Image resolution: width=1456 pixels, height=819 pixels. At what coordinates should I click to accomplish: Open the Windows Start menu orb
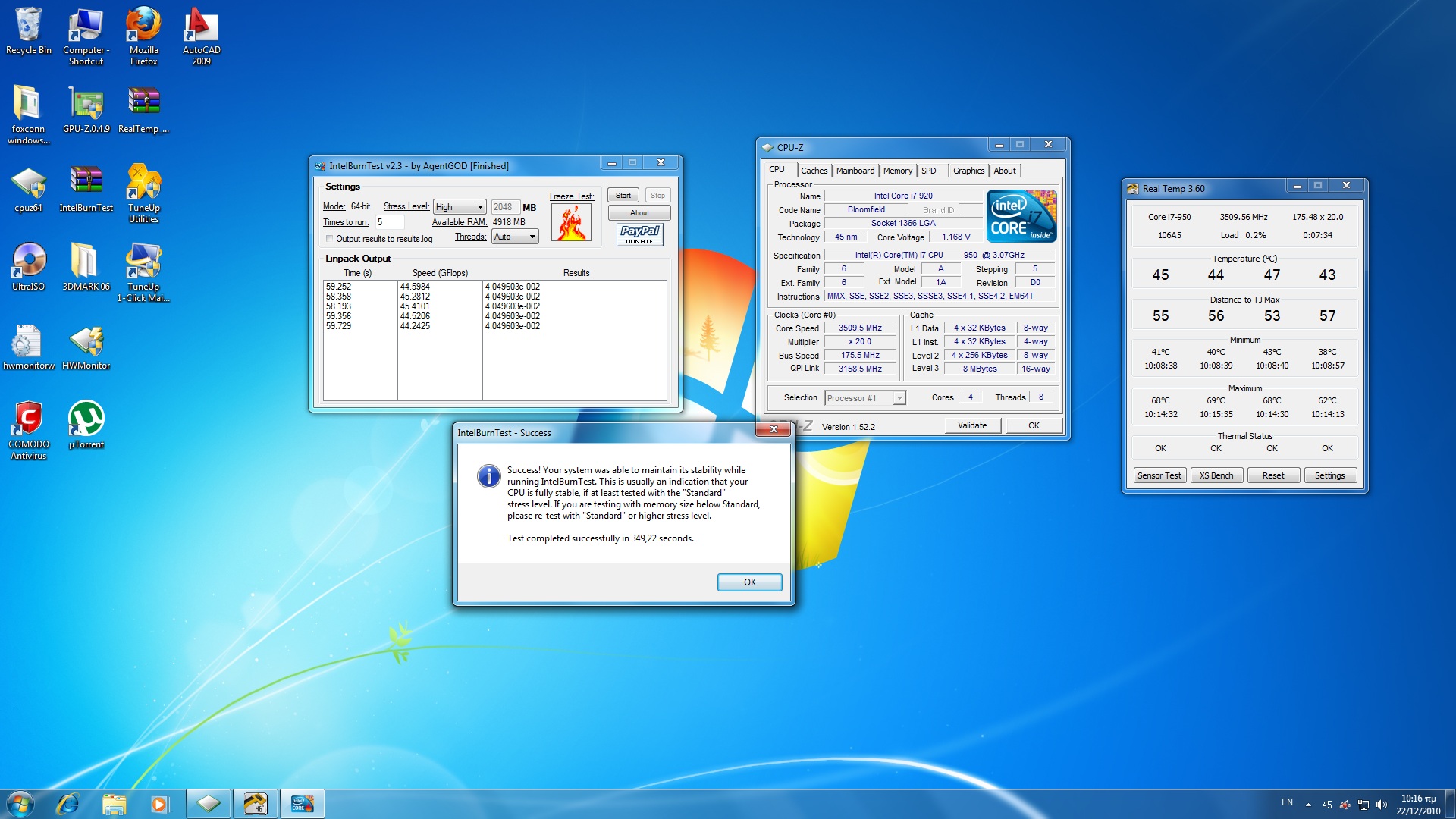pos(20,804)
